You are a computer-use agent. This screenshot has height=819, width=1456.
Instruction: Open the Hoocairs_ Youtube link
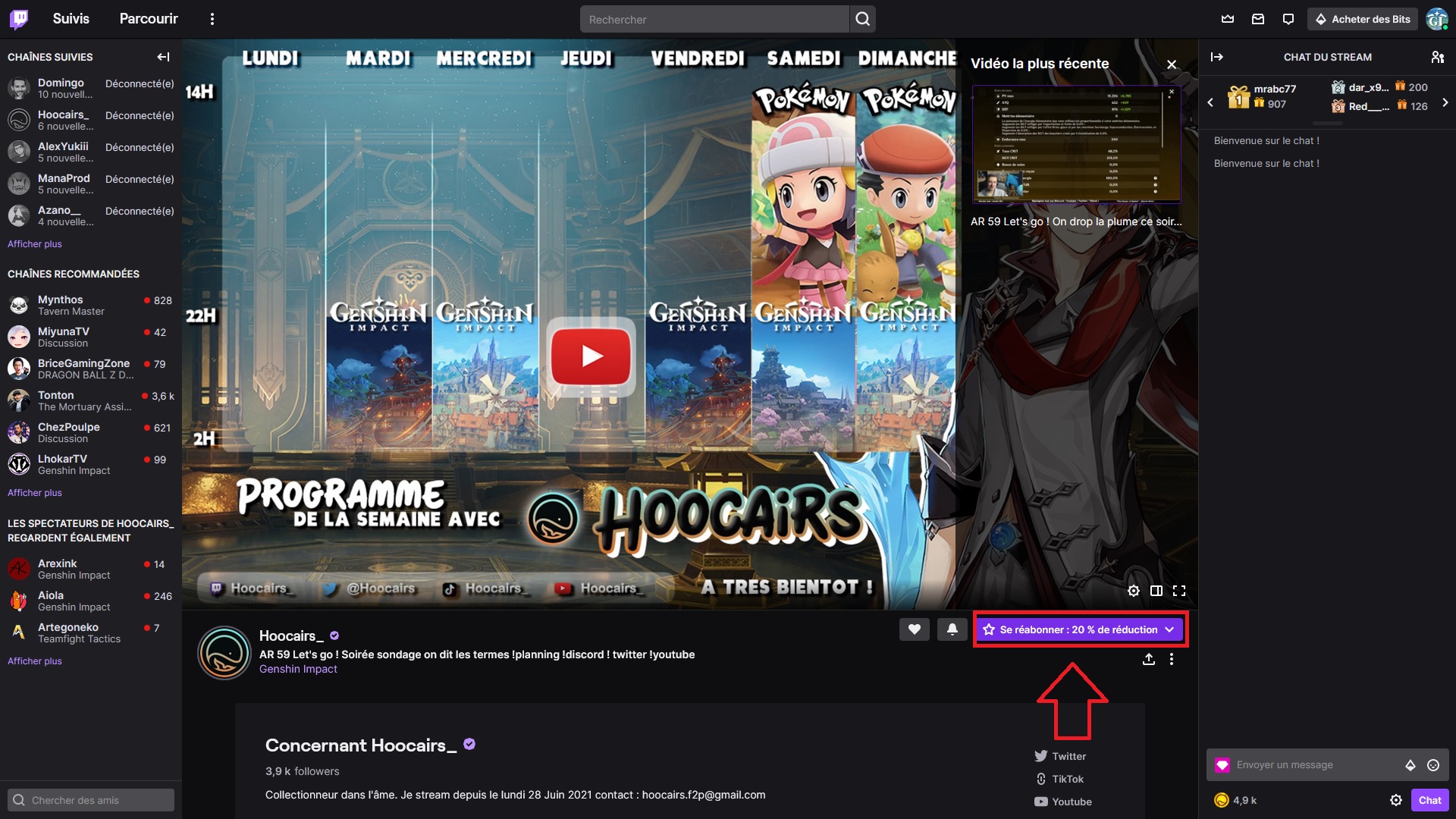point(1063,802)
